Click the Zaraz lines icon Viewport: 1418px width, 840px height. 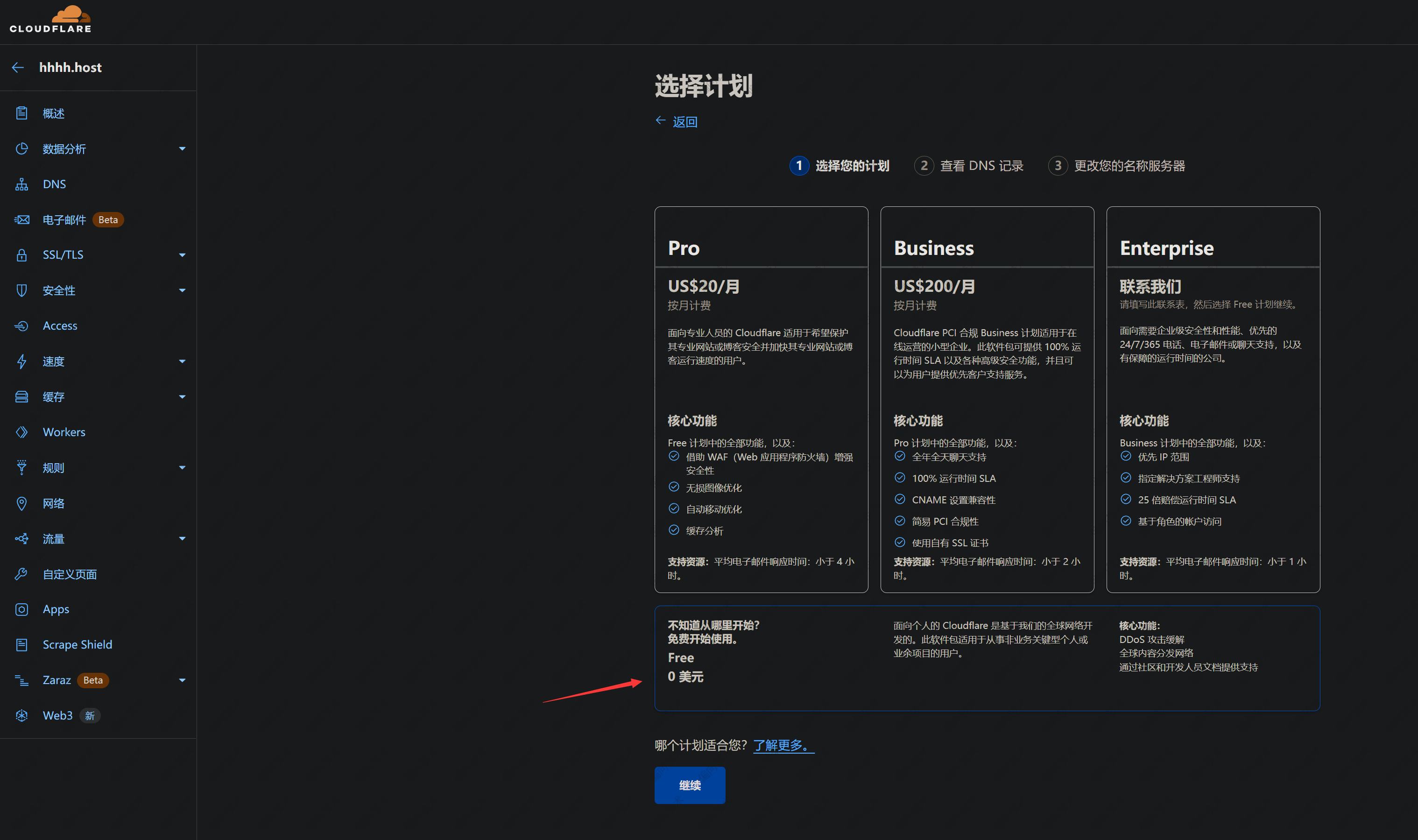pos(21,680)
